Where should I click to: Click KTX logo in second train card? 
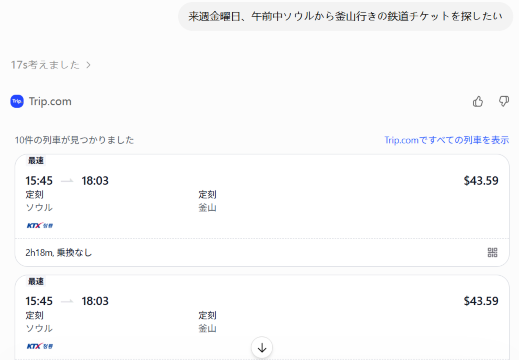tap(40, 346)
